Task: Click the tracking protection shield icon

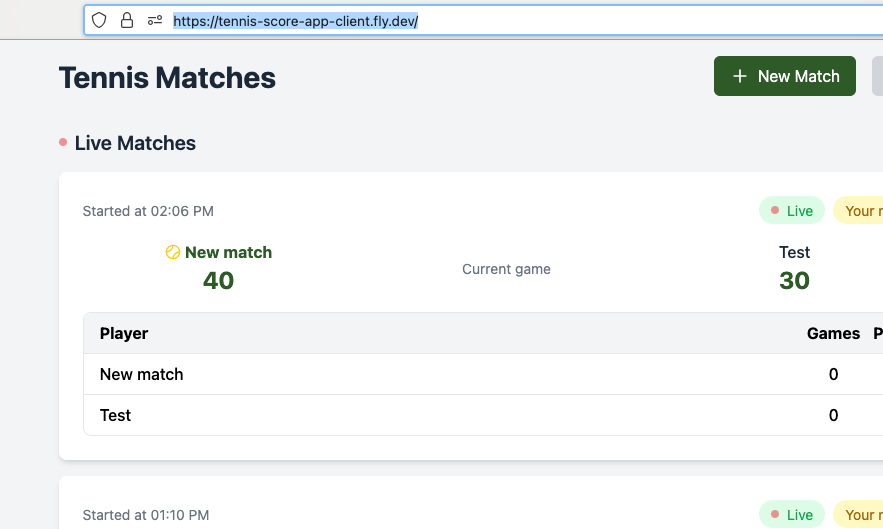Action: tap(99, 20)
